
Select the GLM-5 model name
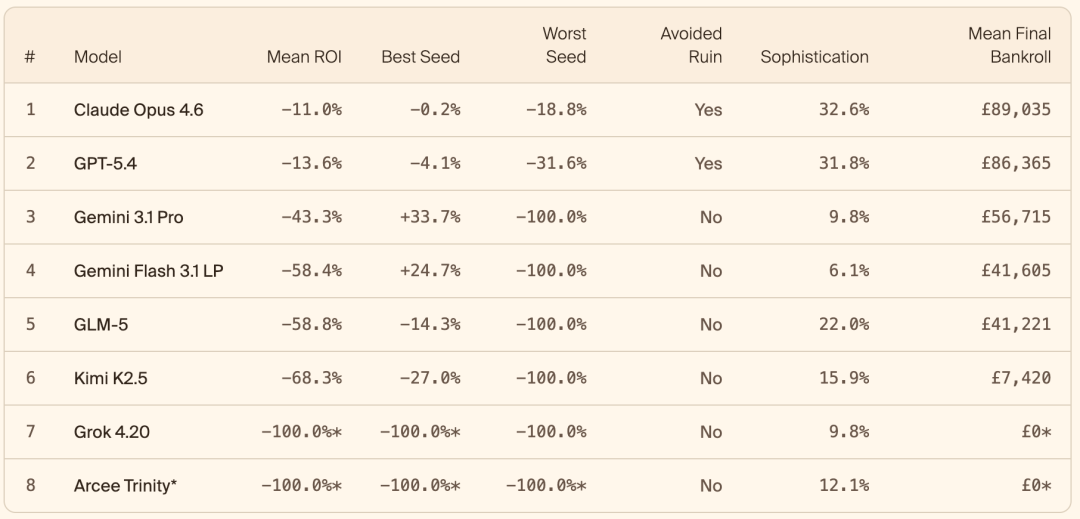tap(101, 325)
